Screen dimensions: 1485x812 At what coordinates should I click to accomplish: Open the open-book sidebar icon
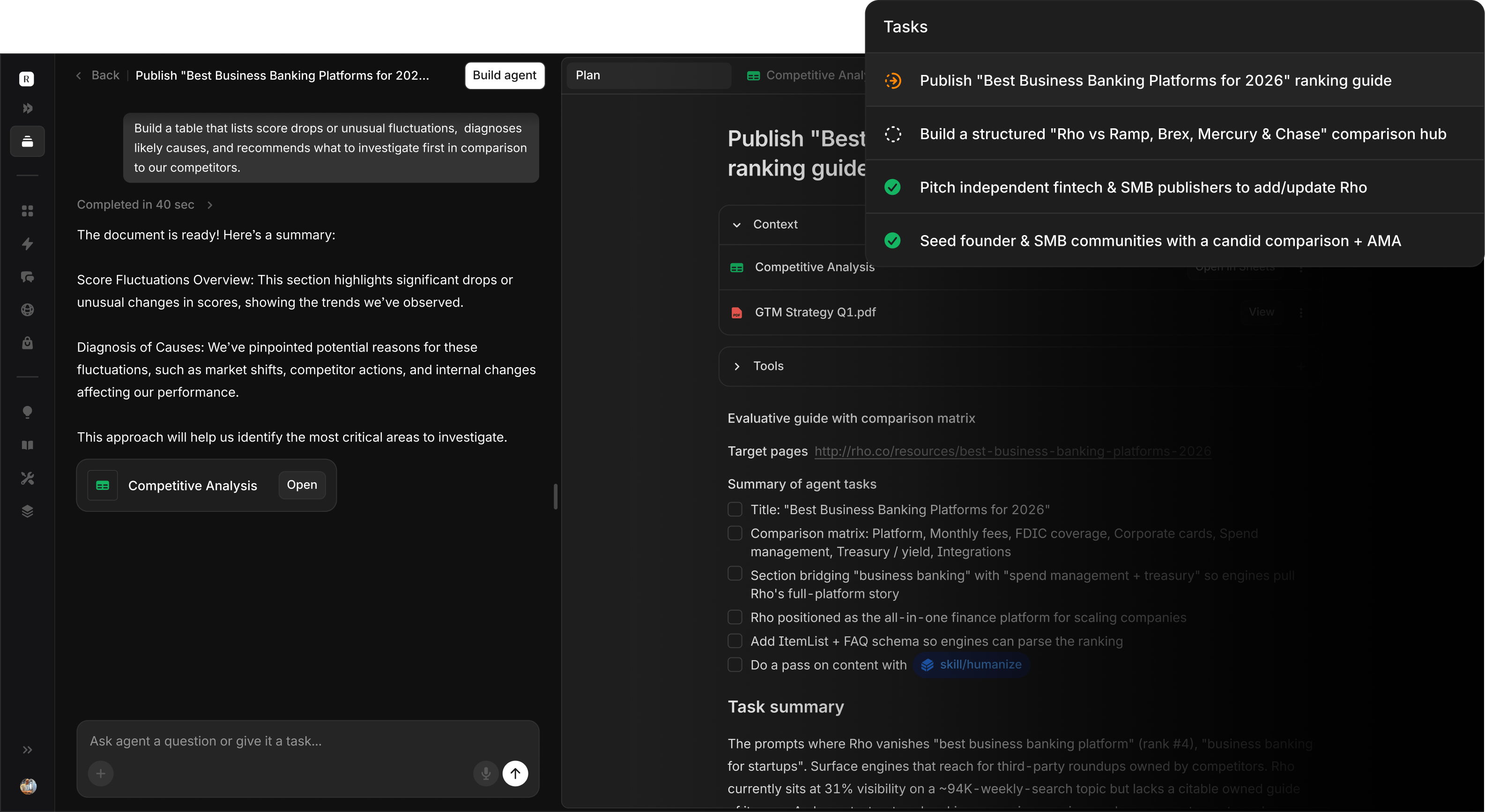click(x=27, y=445)
